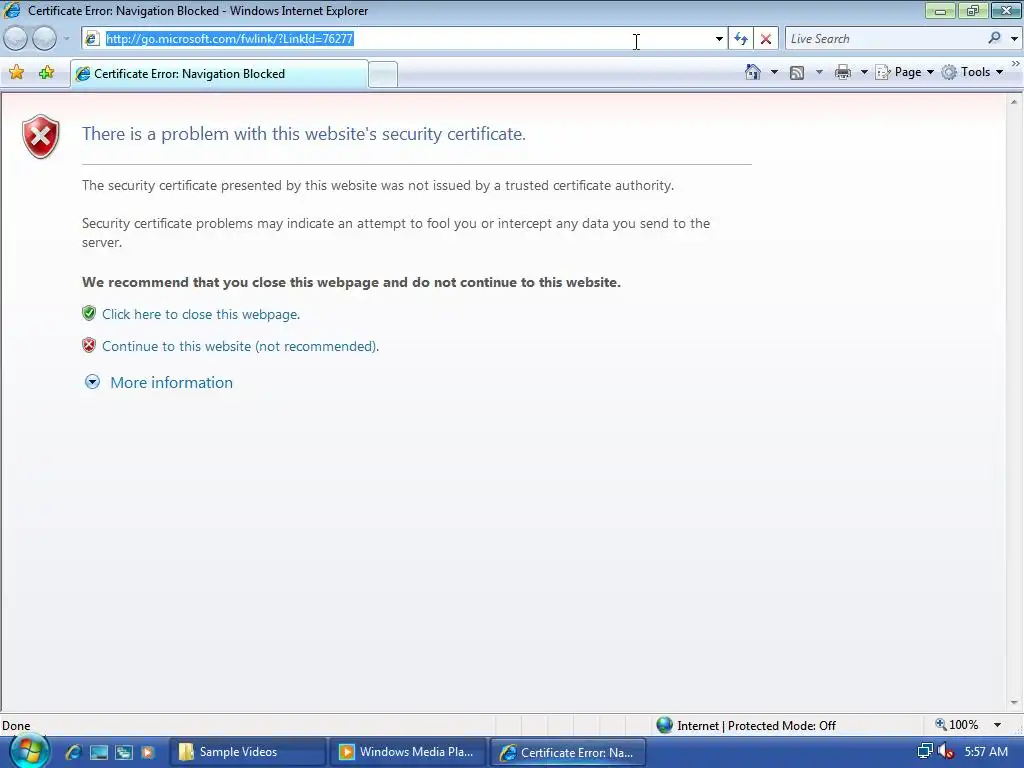Screen dimensions: 1024x768
Task: Click the muted volume tray icon
Action: point(945,752)
